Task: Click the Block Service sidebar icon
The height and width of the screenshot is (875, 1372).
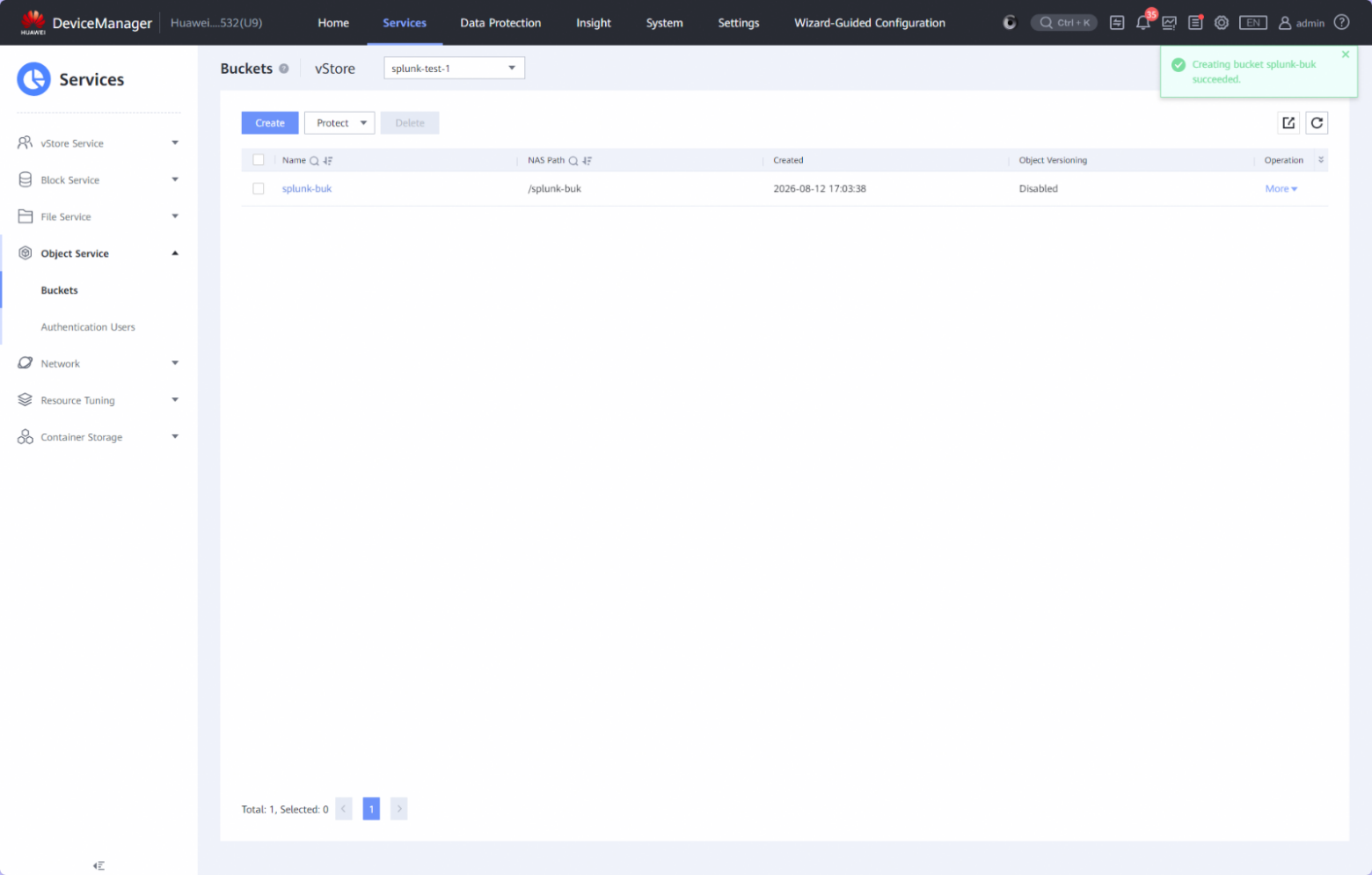Action: click(x=26, y=179)
